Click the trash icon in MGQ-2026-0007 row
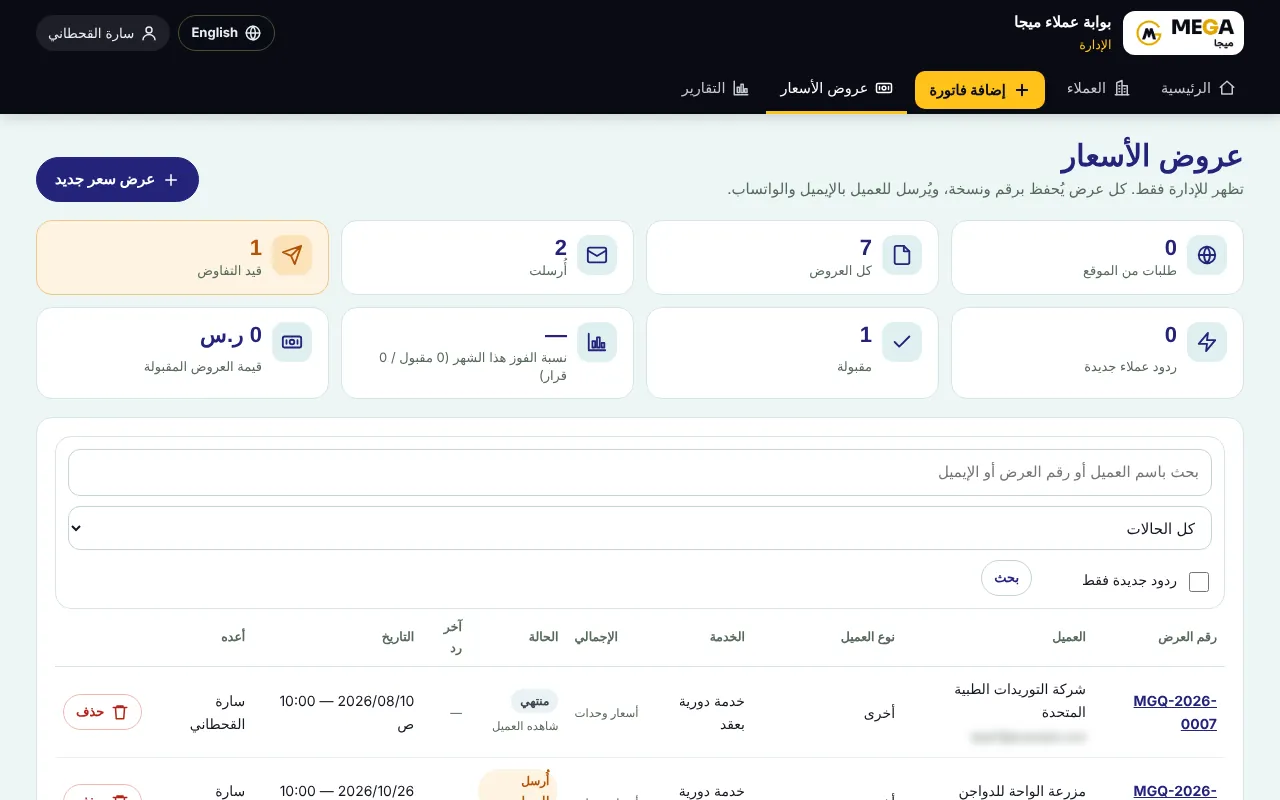This screenshot has height=800, width=1280. click(x=120, y=712)
